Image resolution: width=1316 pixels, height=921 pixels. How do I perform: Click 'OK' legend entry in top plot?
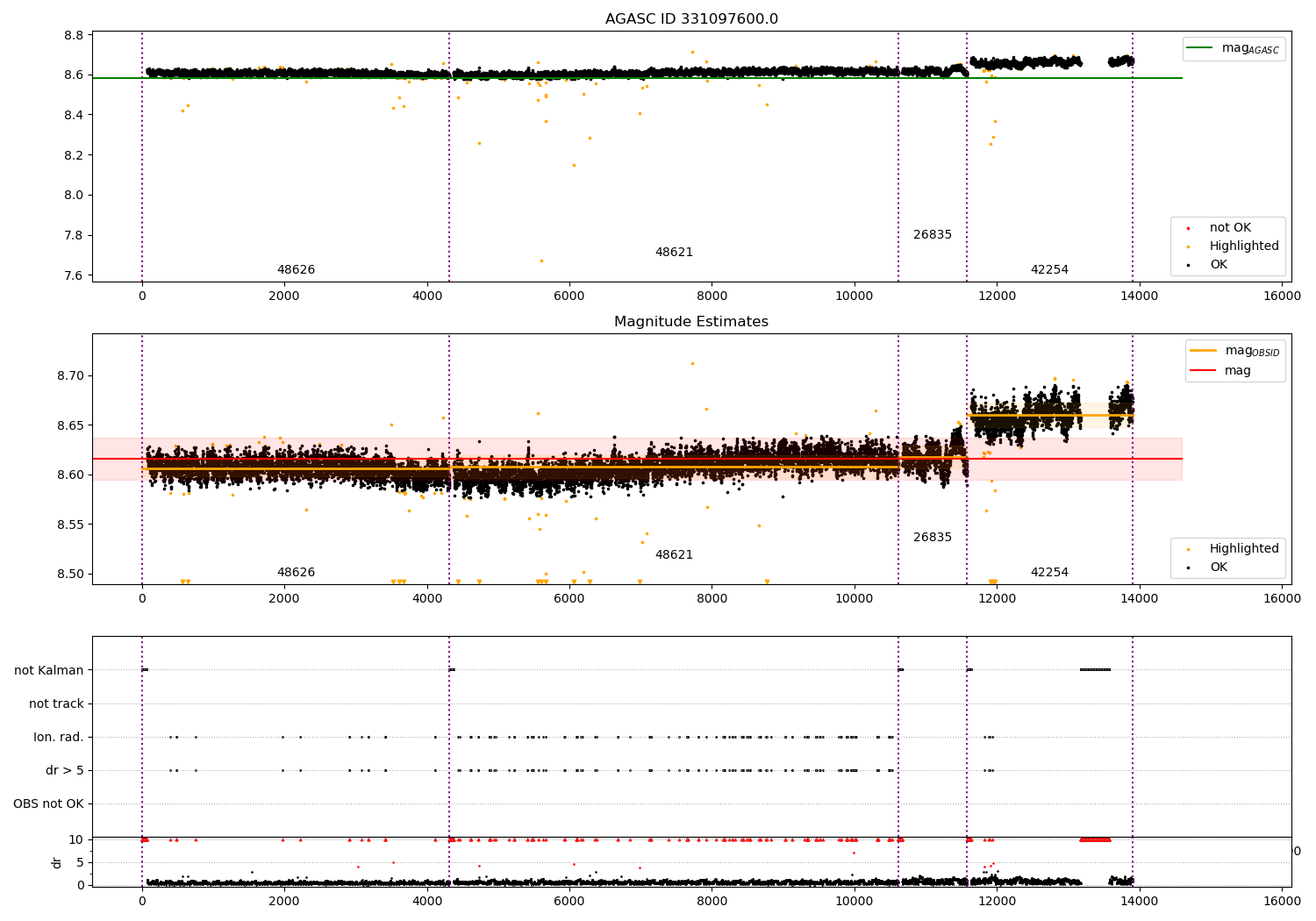click(1219, 265)
